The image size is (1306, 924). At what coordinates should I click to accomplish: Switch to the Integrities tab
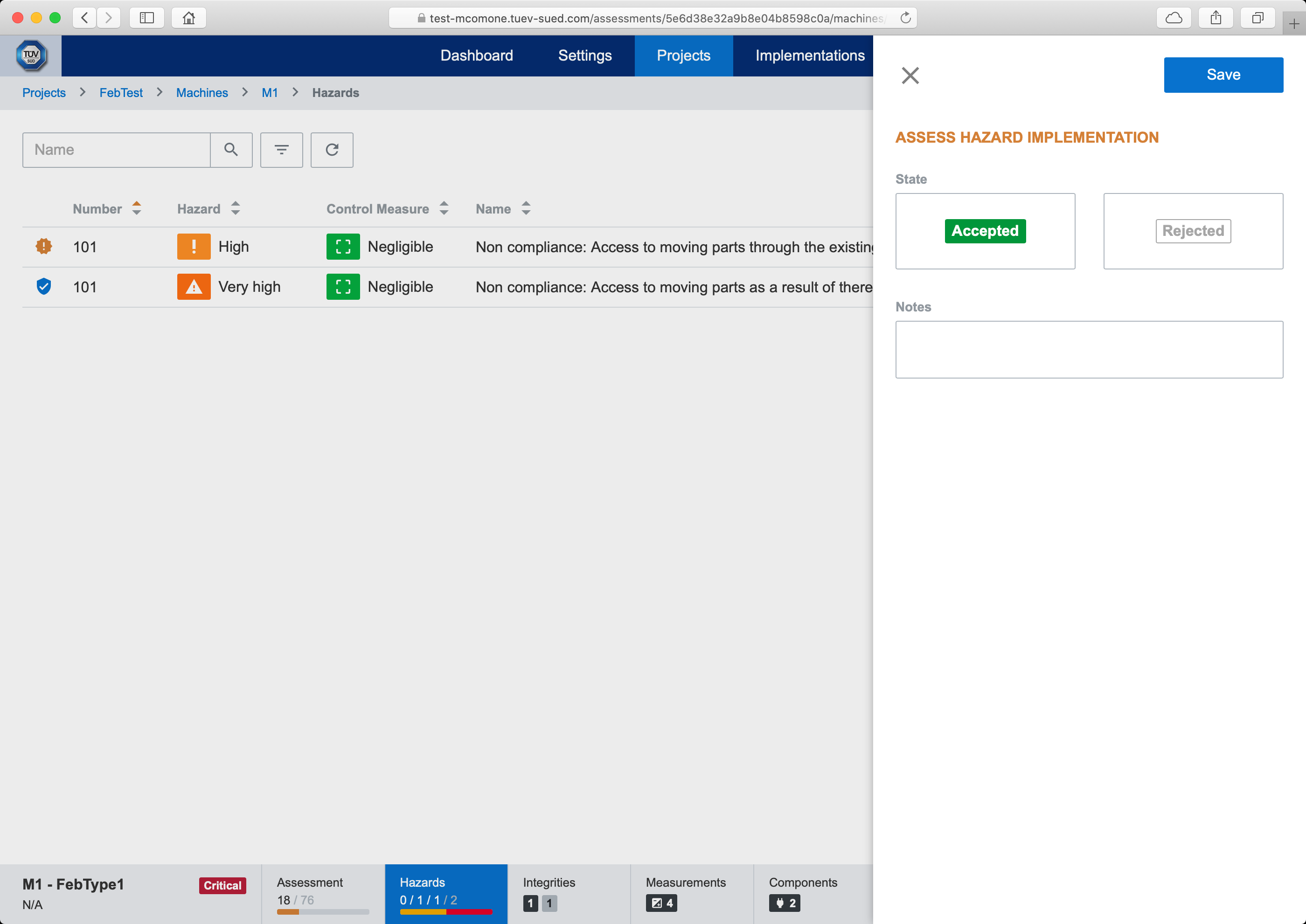coord(568,893)
